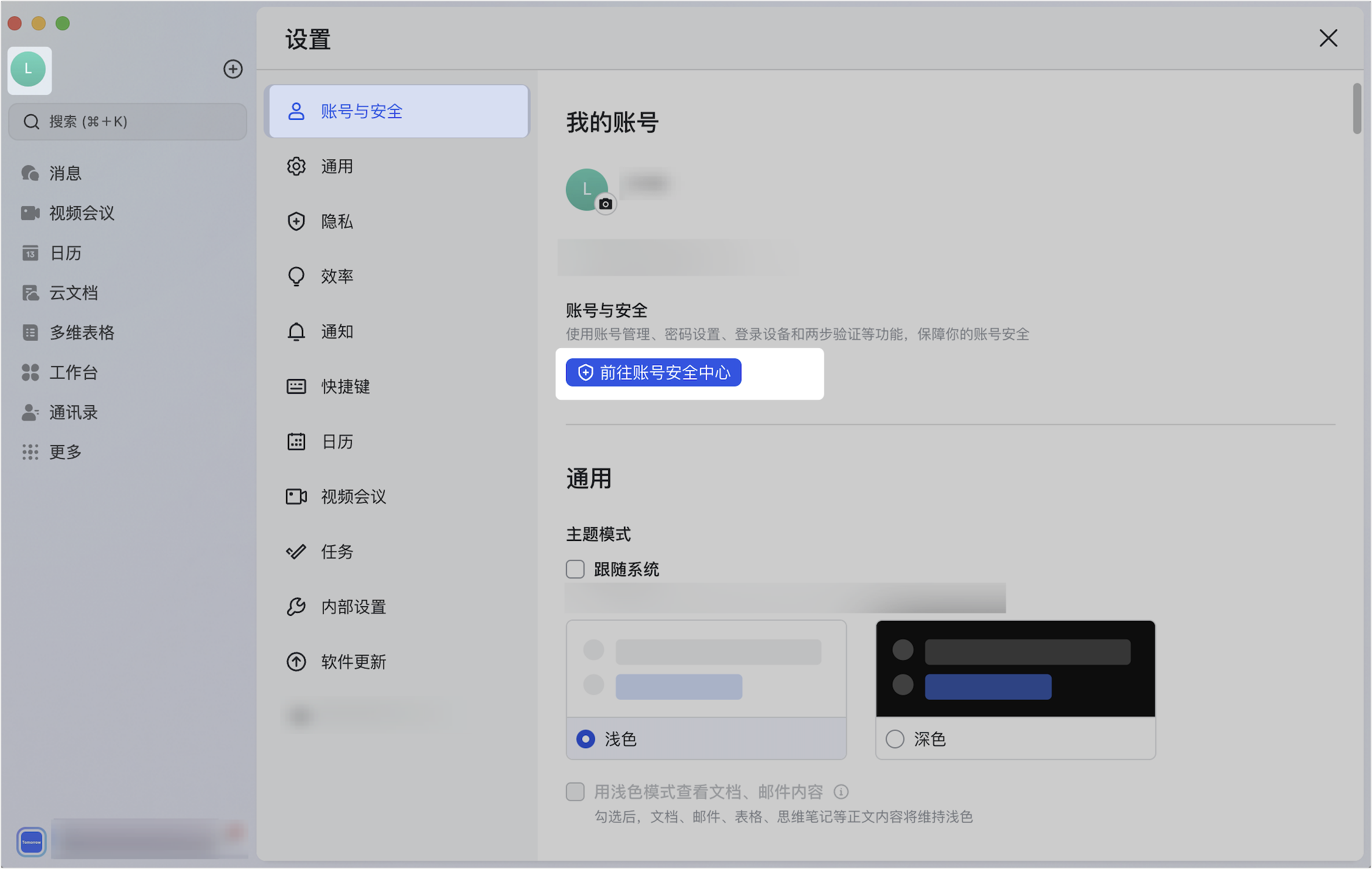Image resolution: width=1372 pixels, height=869 pixels.
Task: Check 用浅色模式查看文档、邮件内容
Action: click(575, 792)
